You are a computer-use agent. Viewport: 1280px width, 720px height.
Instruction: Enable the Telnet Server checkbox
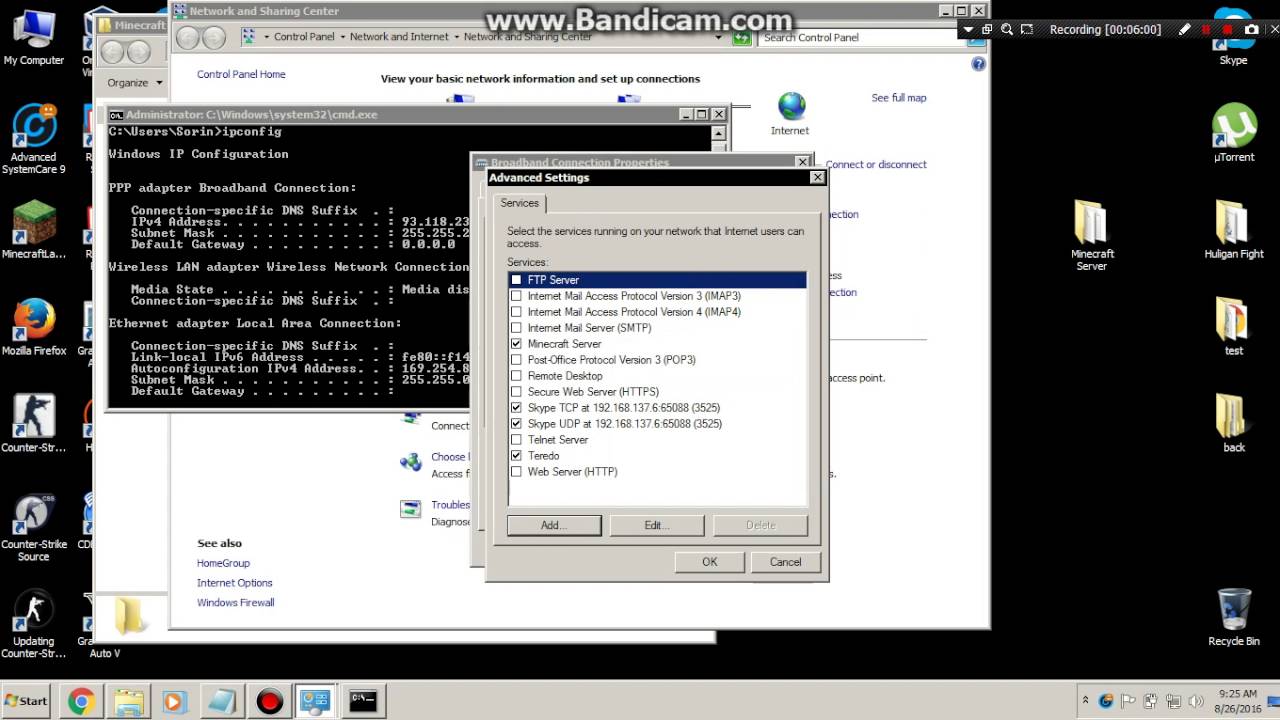click(516, 440)
